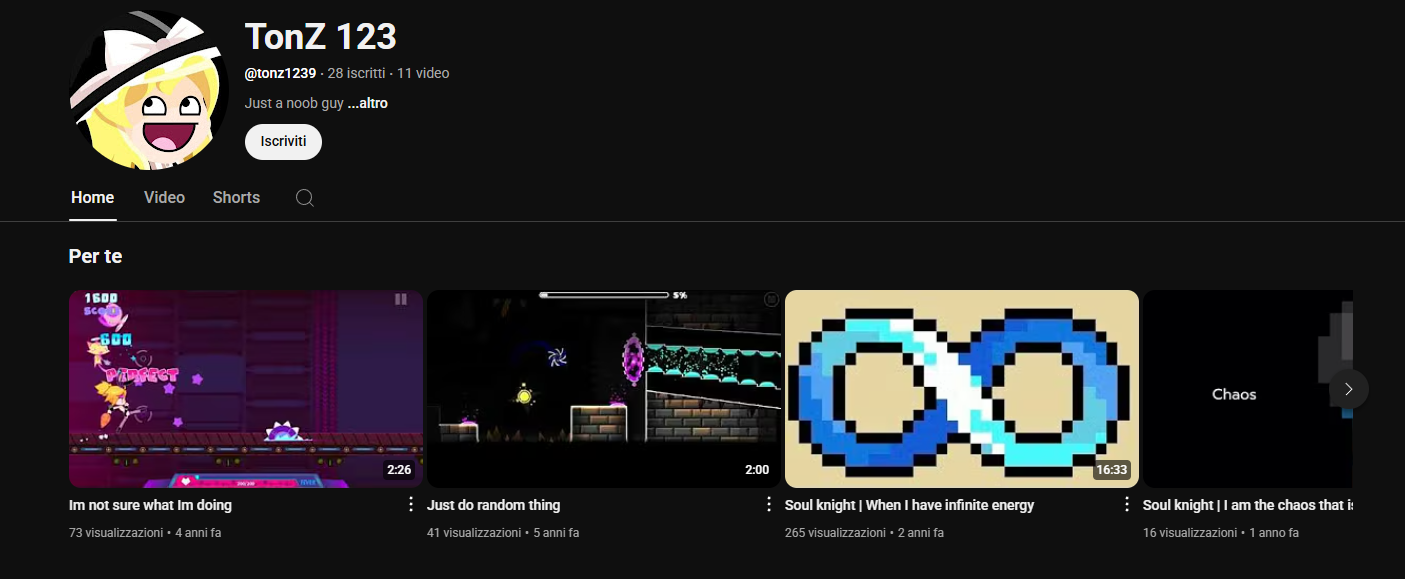Play the blue infinity symbol thumbnail

coord(961,388)
